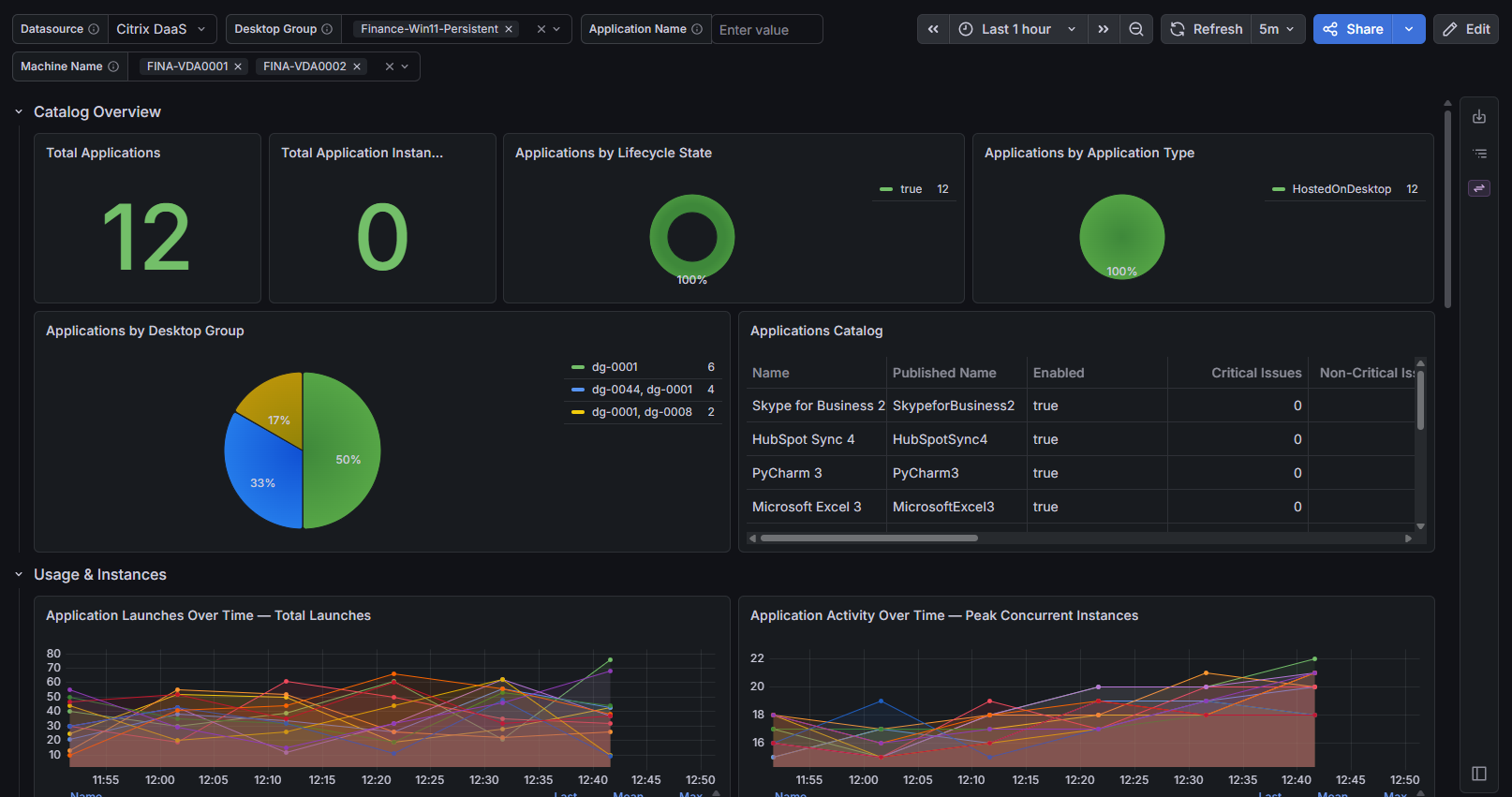Image resolution: width=1512 pixels, height=797 pixels.
Task: Select the HubSpot Sync 4 cell
Action: point(817,439)
